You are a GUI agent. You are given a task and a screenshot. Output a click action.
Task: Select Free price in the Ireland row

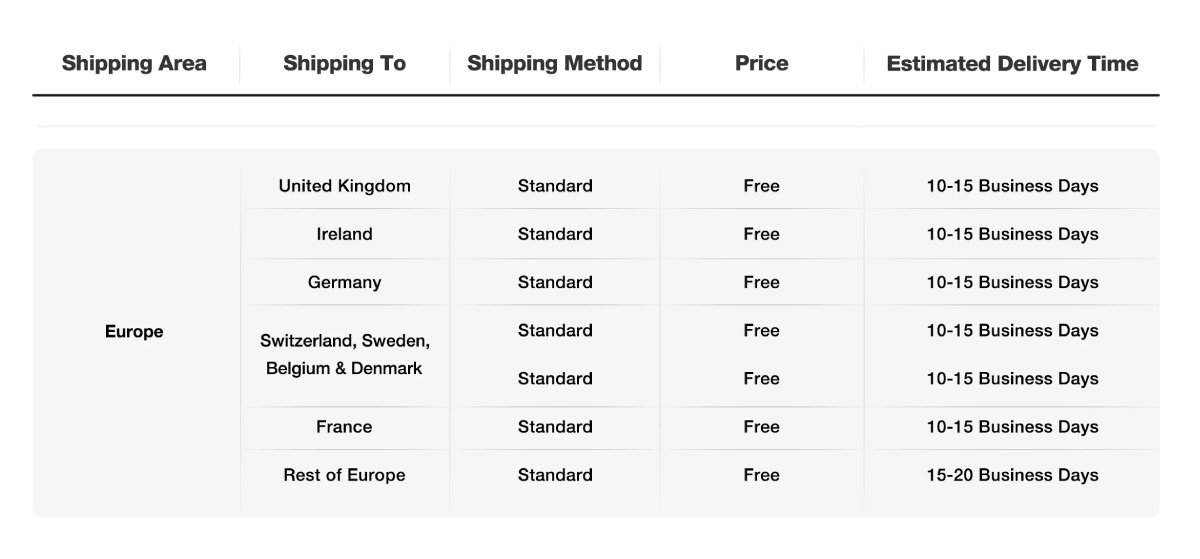click(761, 234)
